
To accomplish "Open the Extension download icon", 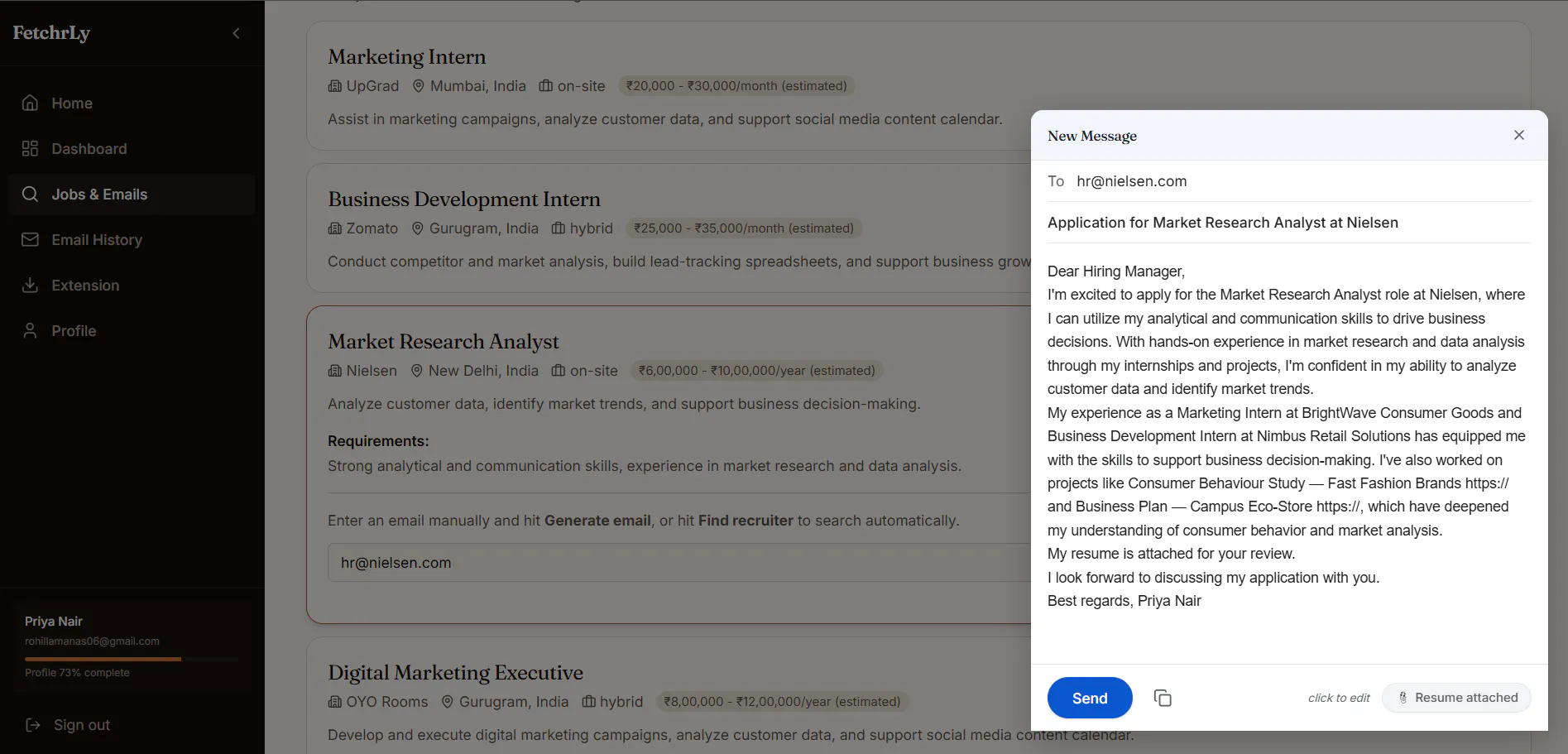I will point(31,285).
